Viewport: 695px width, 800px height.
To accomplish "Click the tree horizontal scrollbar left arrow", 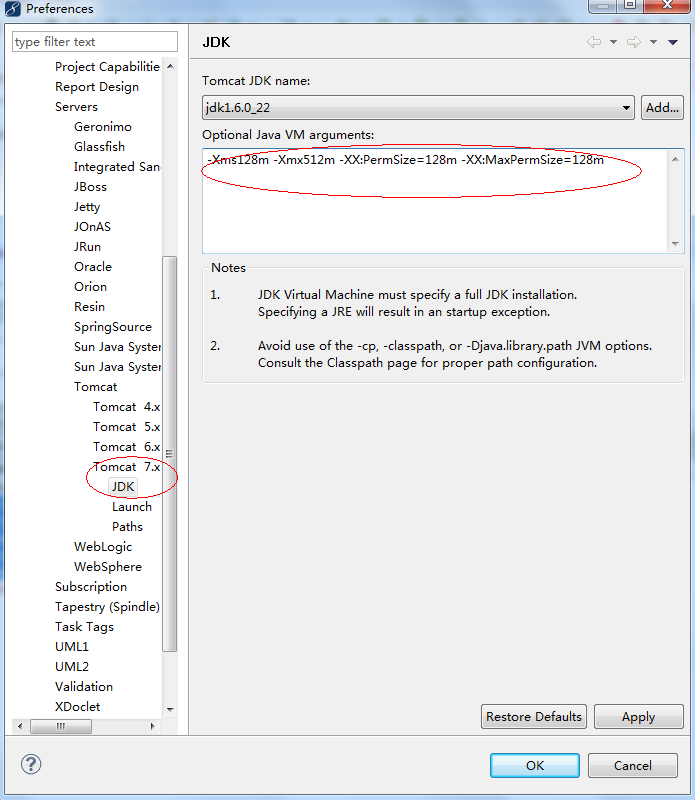I will click(20, 726).
